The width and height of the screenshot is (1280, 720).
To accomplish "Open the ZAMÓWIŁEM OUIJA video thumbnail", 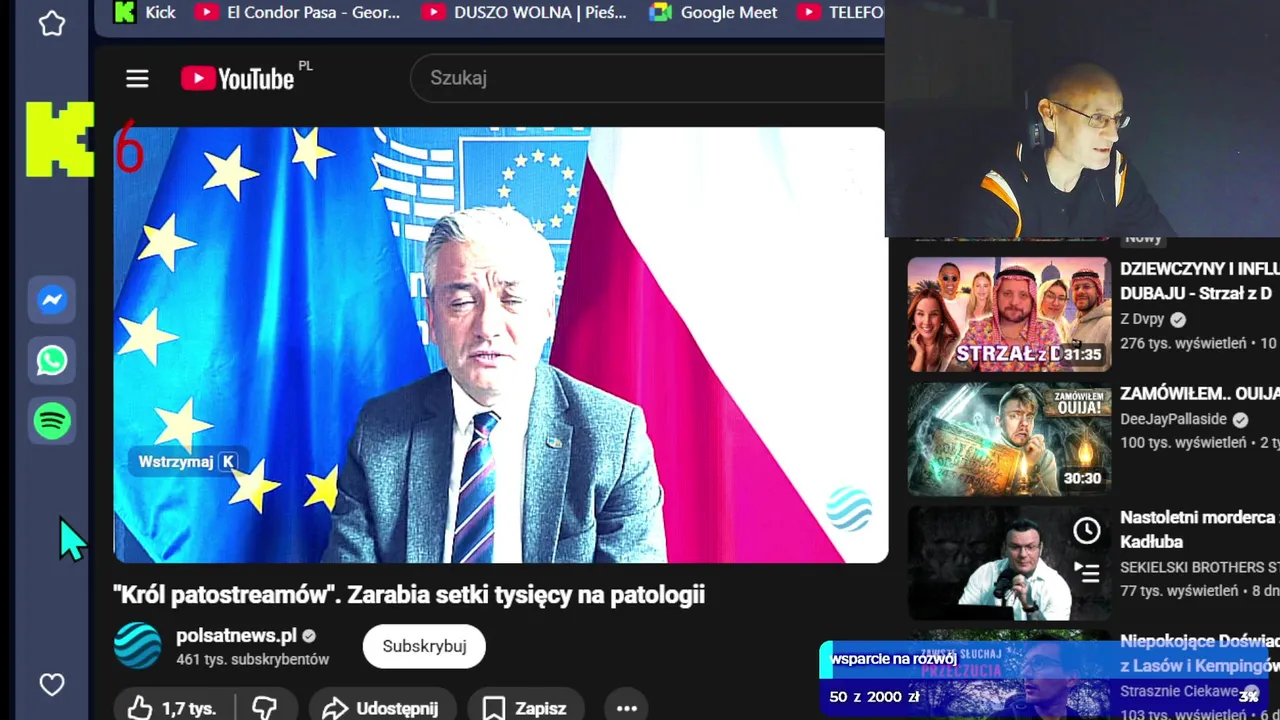I will [1009, 439].
